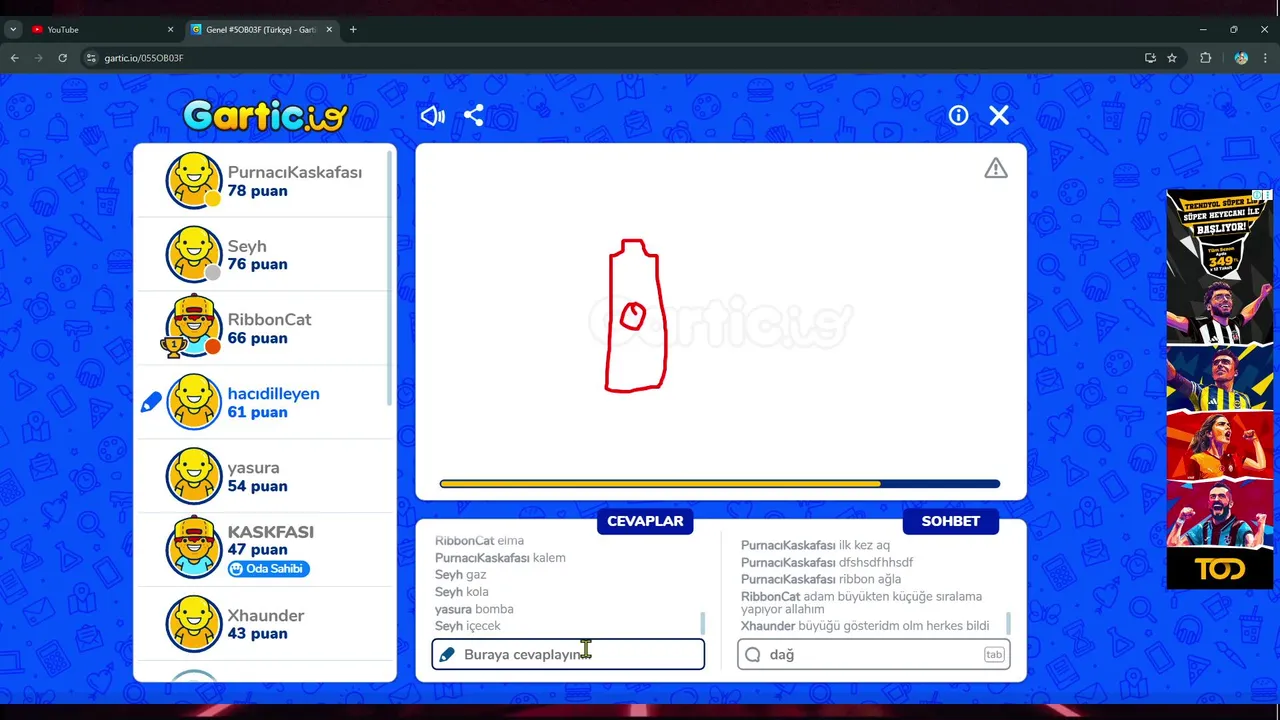Image resolution: width=1280 pixels, height=720 pixels.
Task: Leave the room with the X icon
Action: [x=999, y=116]
